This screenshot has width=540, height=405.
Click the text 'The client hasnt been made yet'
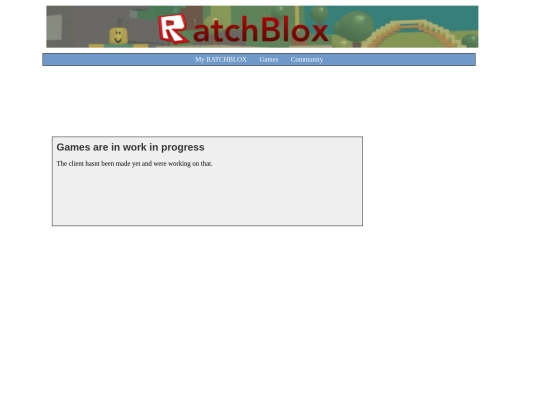click(98, 164)
